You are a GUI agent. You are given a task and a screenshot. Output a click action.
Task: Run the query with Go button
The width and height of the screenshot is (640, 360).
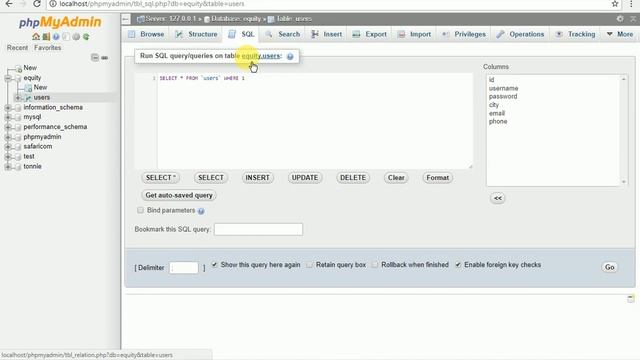(x=609, y=267)
